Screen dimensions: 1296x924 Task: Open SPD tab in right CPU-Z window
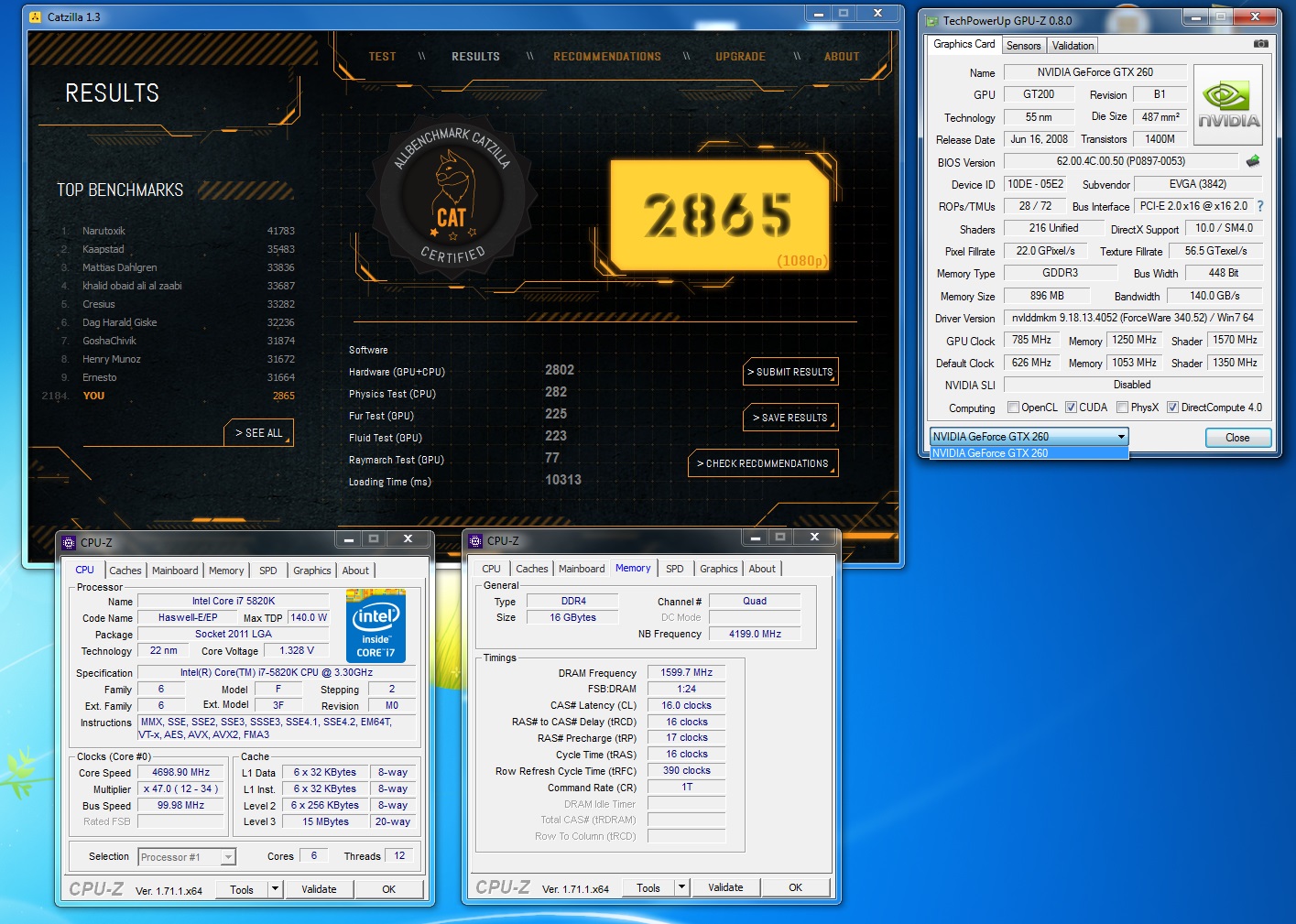(x=675, y=569)
